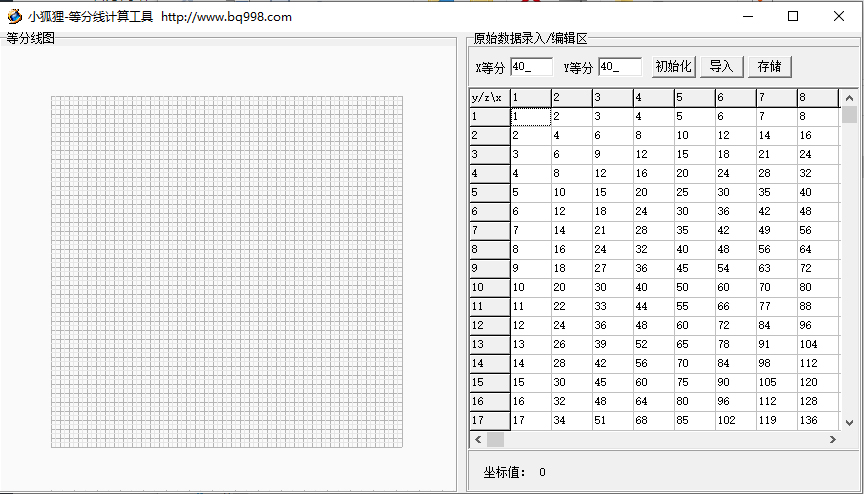864x494 pixels.
Task: Select row header 4
Action: pyautogui.click(x=490, y=173)
